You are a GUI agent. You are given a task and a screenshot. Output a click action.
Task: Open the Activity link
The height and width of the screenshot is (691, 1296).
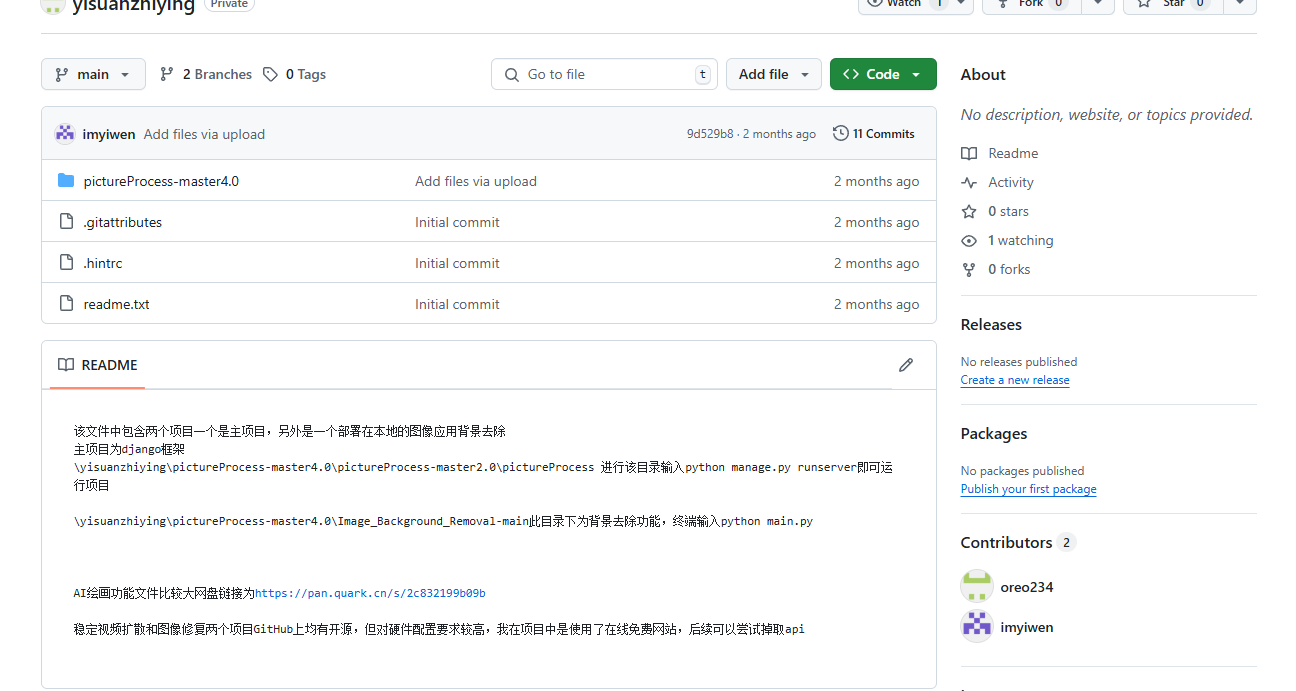coord(1011,182)
